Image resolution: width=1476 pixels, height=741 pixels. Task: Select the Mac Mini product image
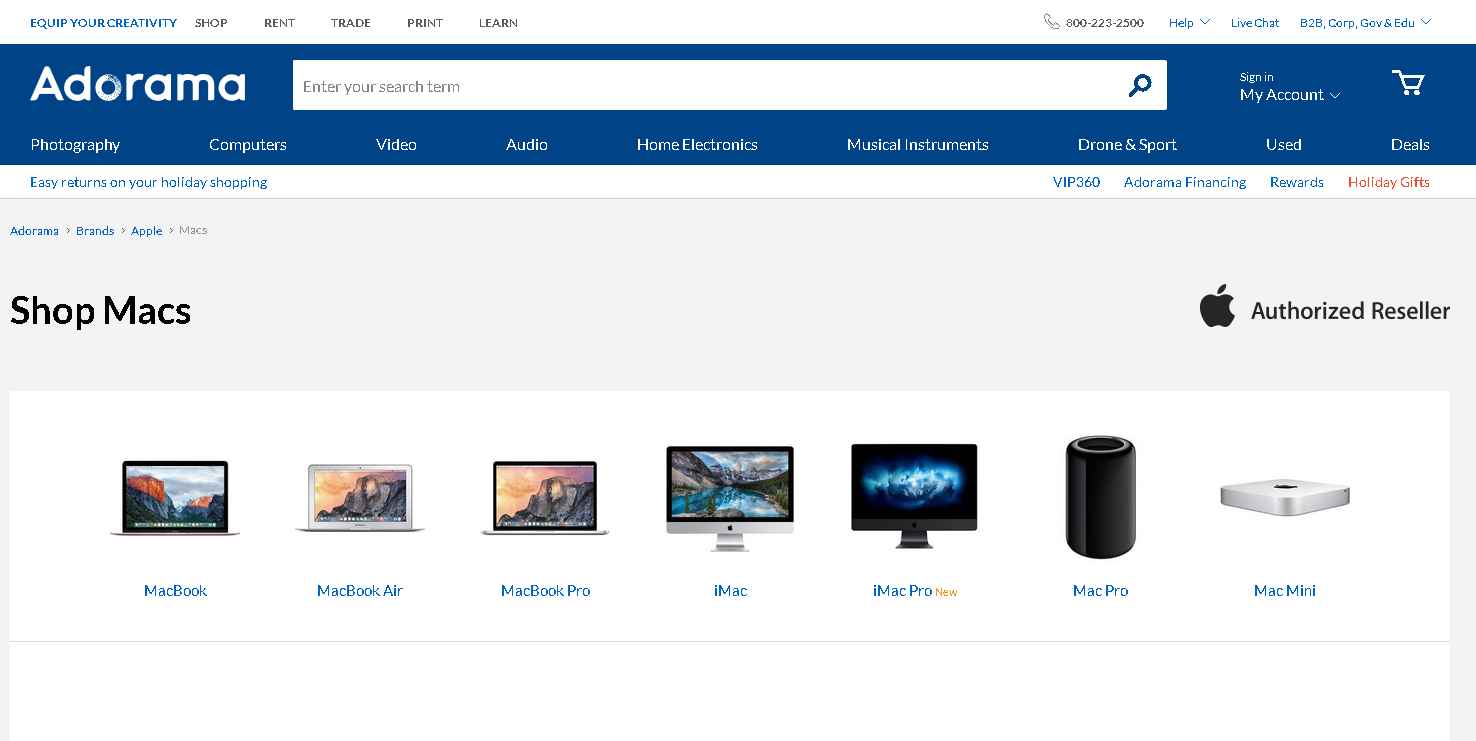coord(1285,495)
